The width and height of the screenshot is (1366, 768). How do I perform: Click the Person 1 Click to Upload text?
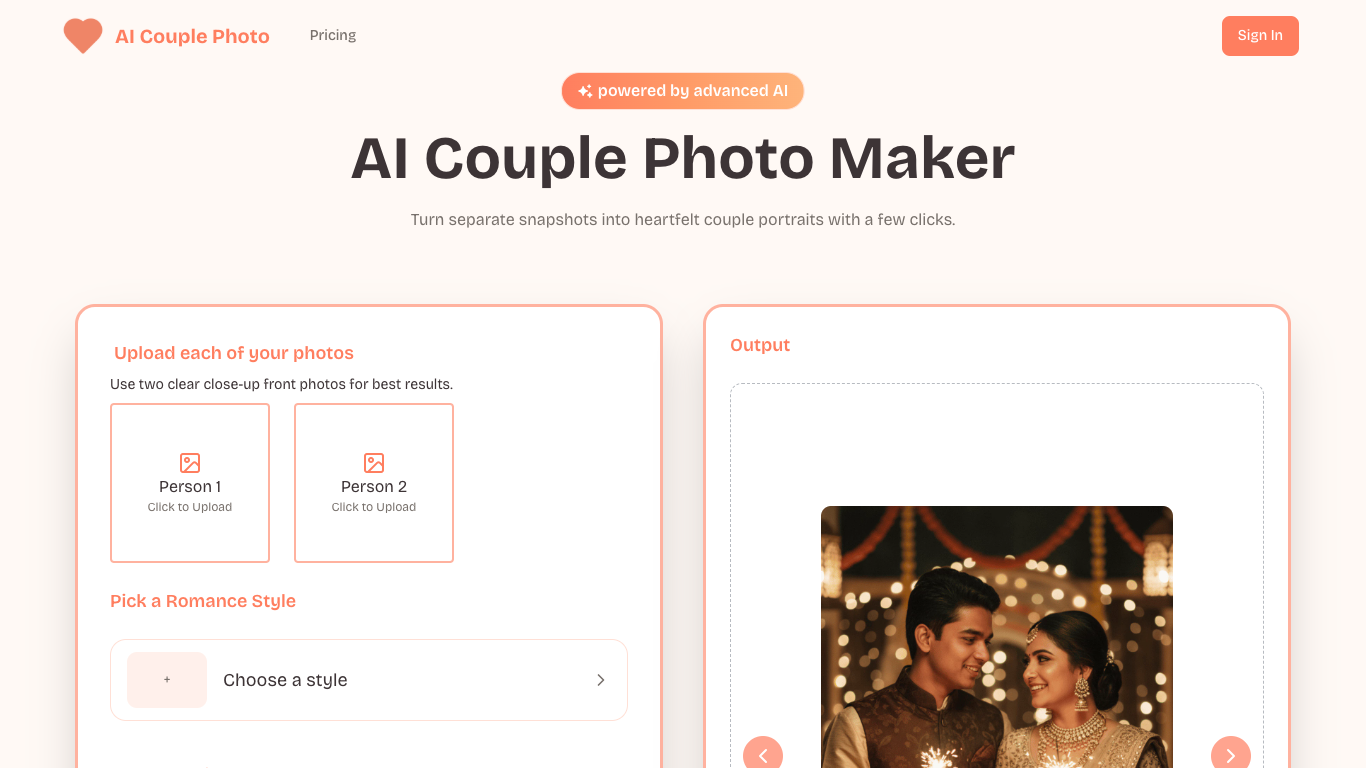190,507
